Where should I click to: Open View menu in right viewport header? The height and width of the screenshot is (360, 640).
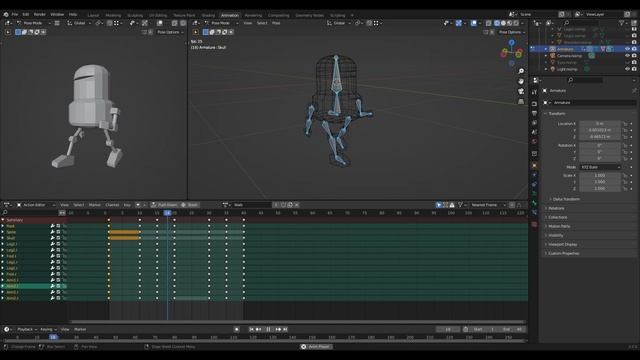coord(248,23)
